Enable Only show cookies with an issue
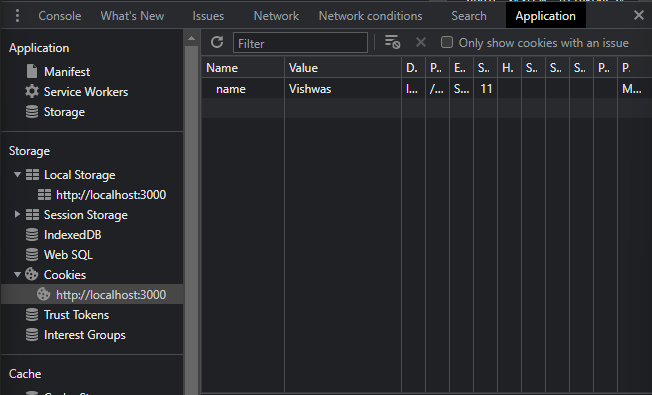The height and width of the screenshot is (395, 652). (447, 42)
